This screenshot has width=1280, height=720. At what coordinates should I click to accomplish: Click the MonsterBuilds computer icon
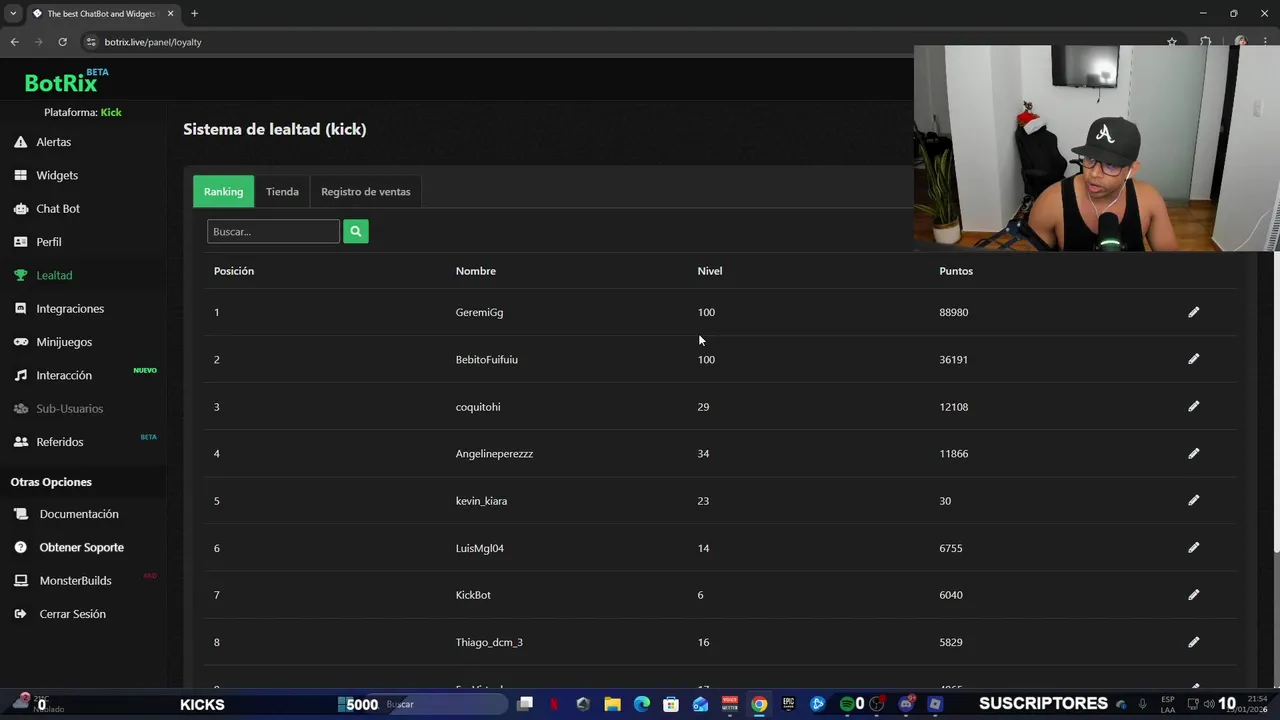pos(21,580)
